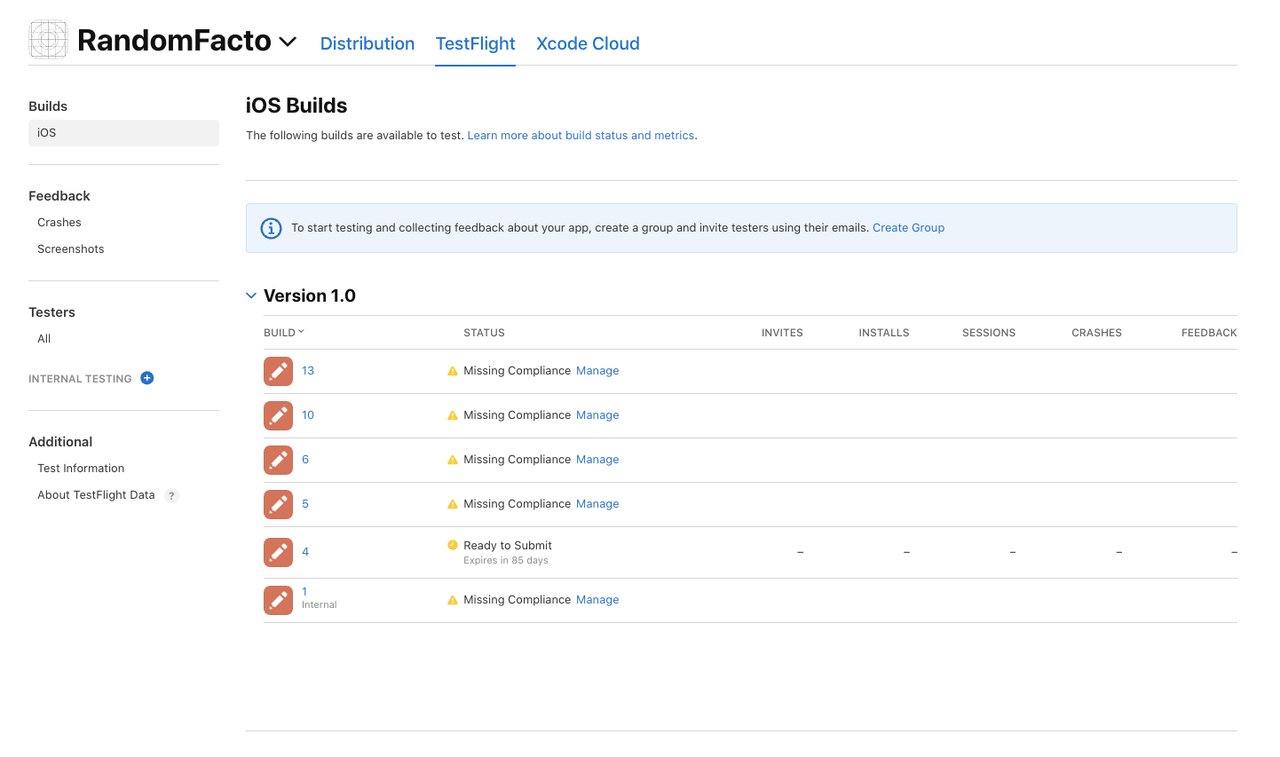
Task: Manage compliance for build 5
Action: pos(597,504)
